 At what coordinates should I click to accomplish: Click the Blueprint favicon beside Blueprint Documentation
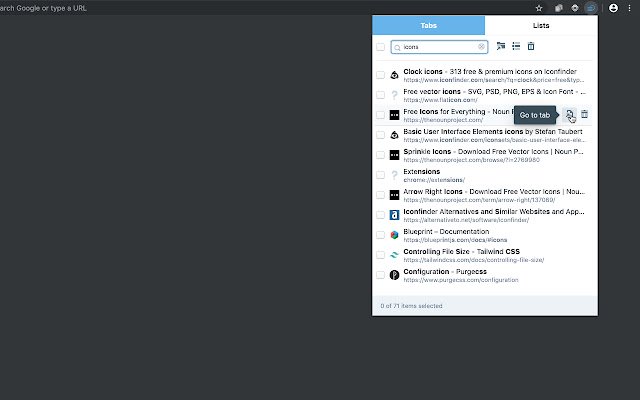coord(394,235)
